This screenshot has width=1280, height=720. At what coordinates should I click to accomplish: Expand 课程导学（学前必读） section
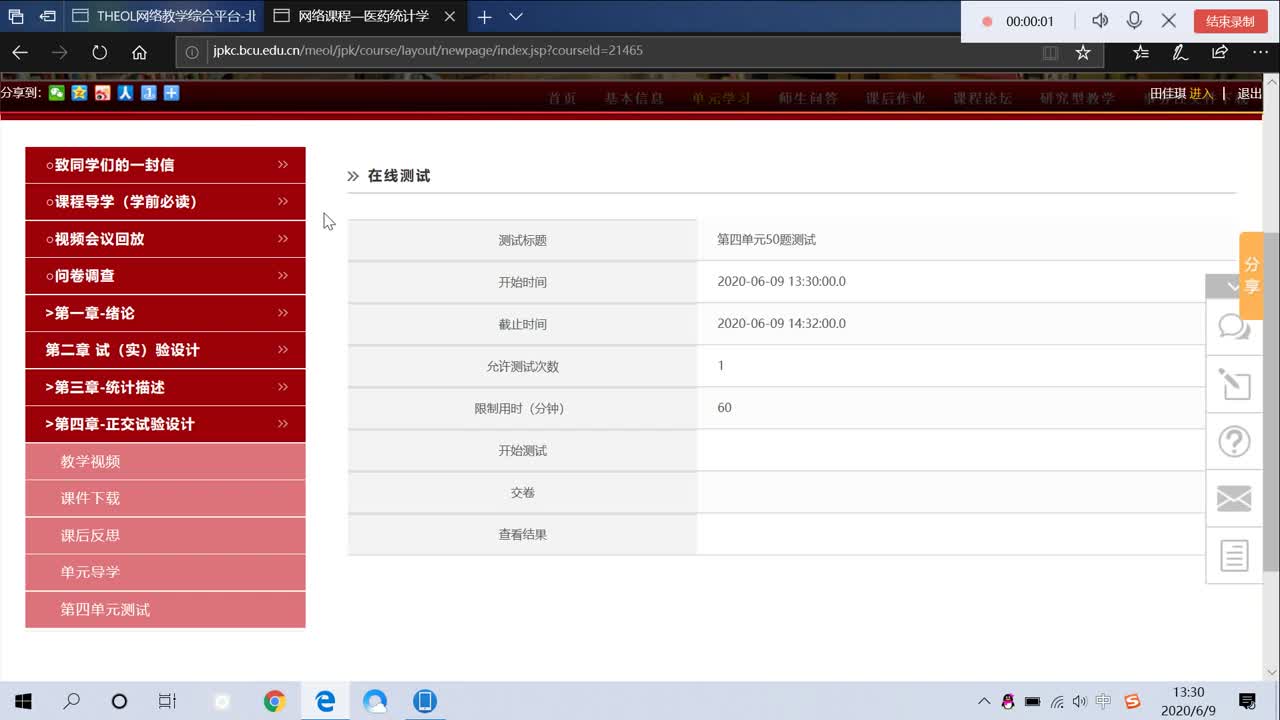coord(165,202)
